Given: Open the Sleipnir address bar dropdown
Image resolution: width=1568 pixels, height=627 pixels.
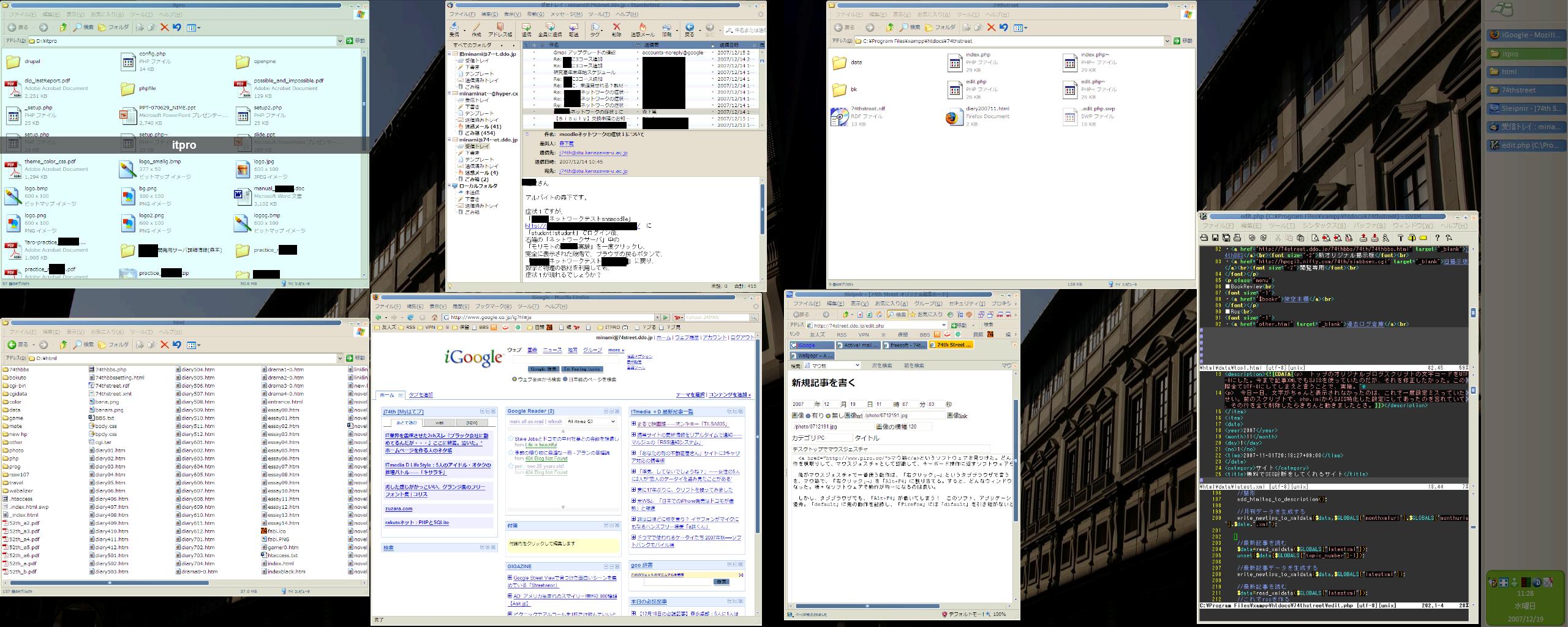Looking at the screenshot, I should 944,325.
